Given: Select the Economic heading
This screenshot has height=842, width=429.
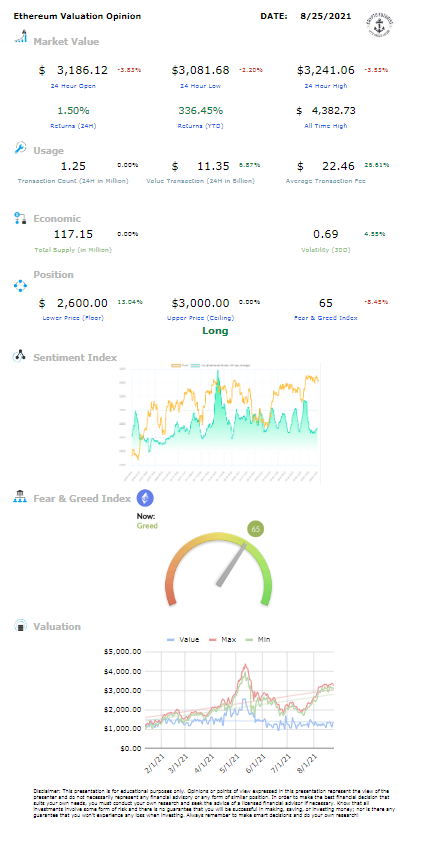Looking at the screenshot, I should (57, 219).
